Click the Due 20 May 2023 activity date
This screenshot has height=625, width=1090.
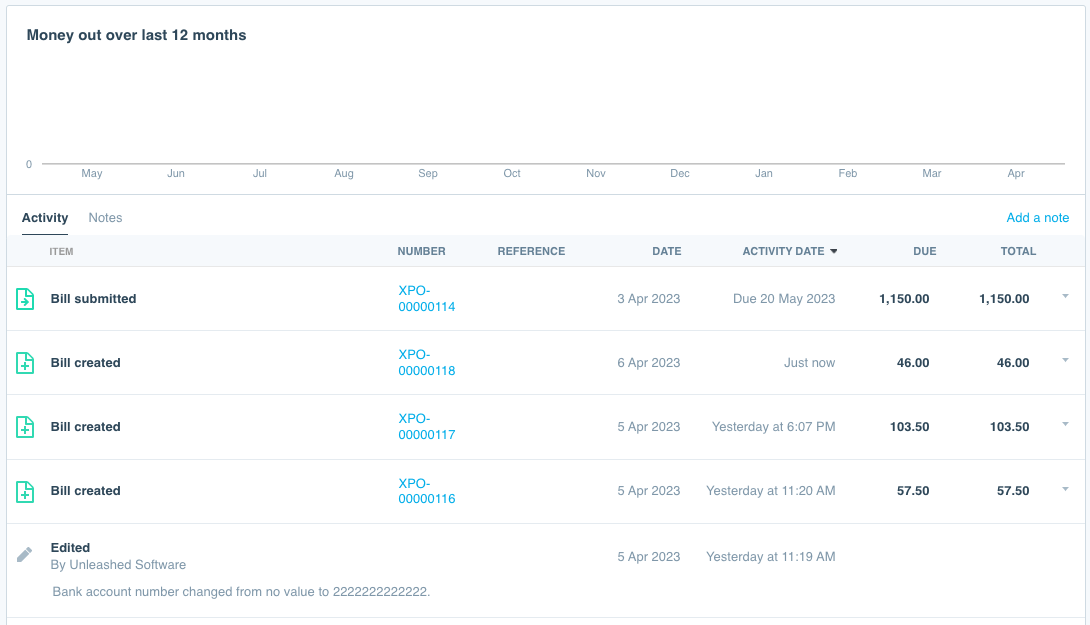coord(784,299)
